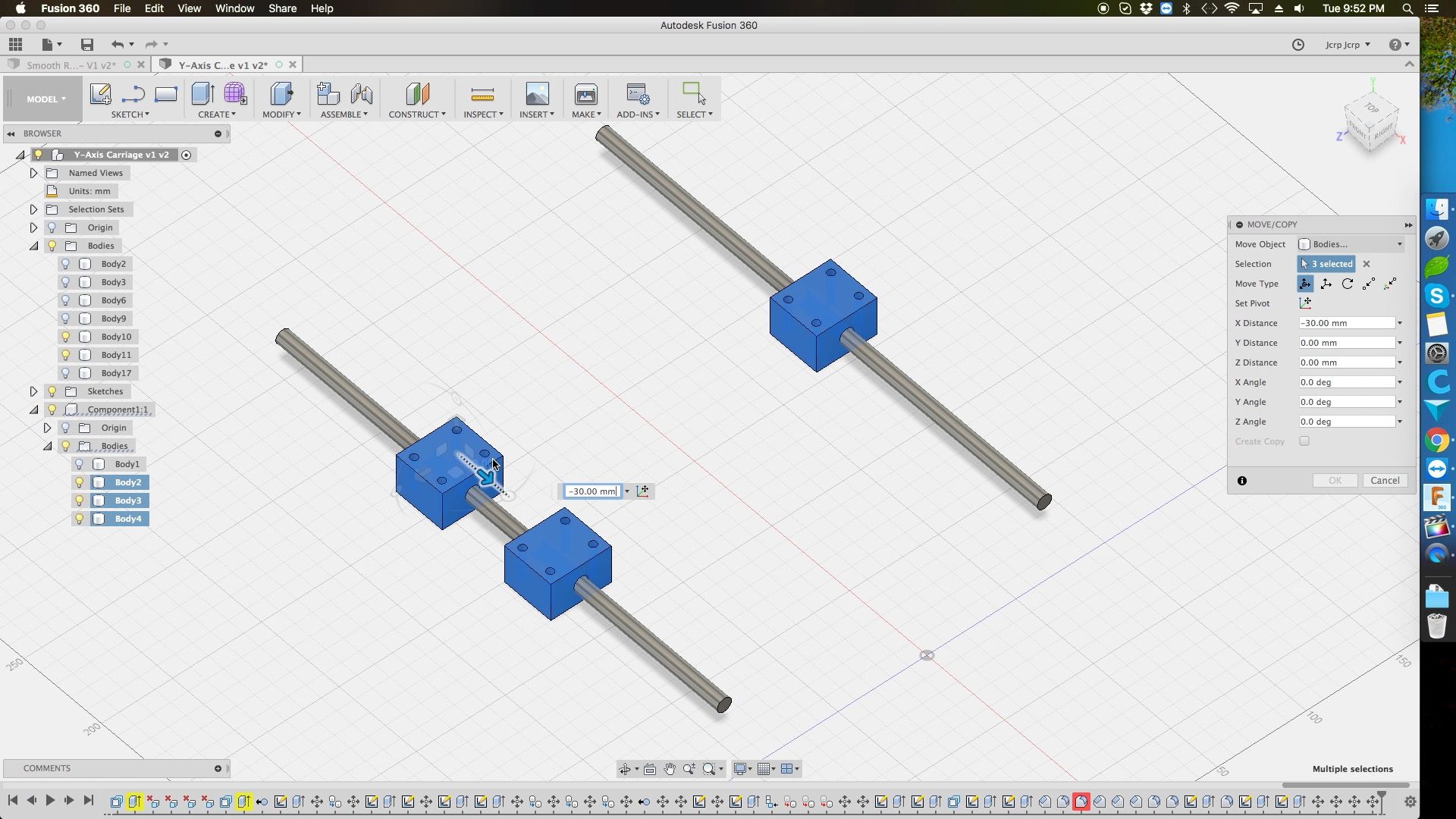Open the X Distance dropdown arrow
1456x819 pixels.
click(x=1399, y=322)
